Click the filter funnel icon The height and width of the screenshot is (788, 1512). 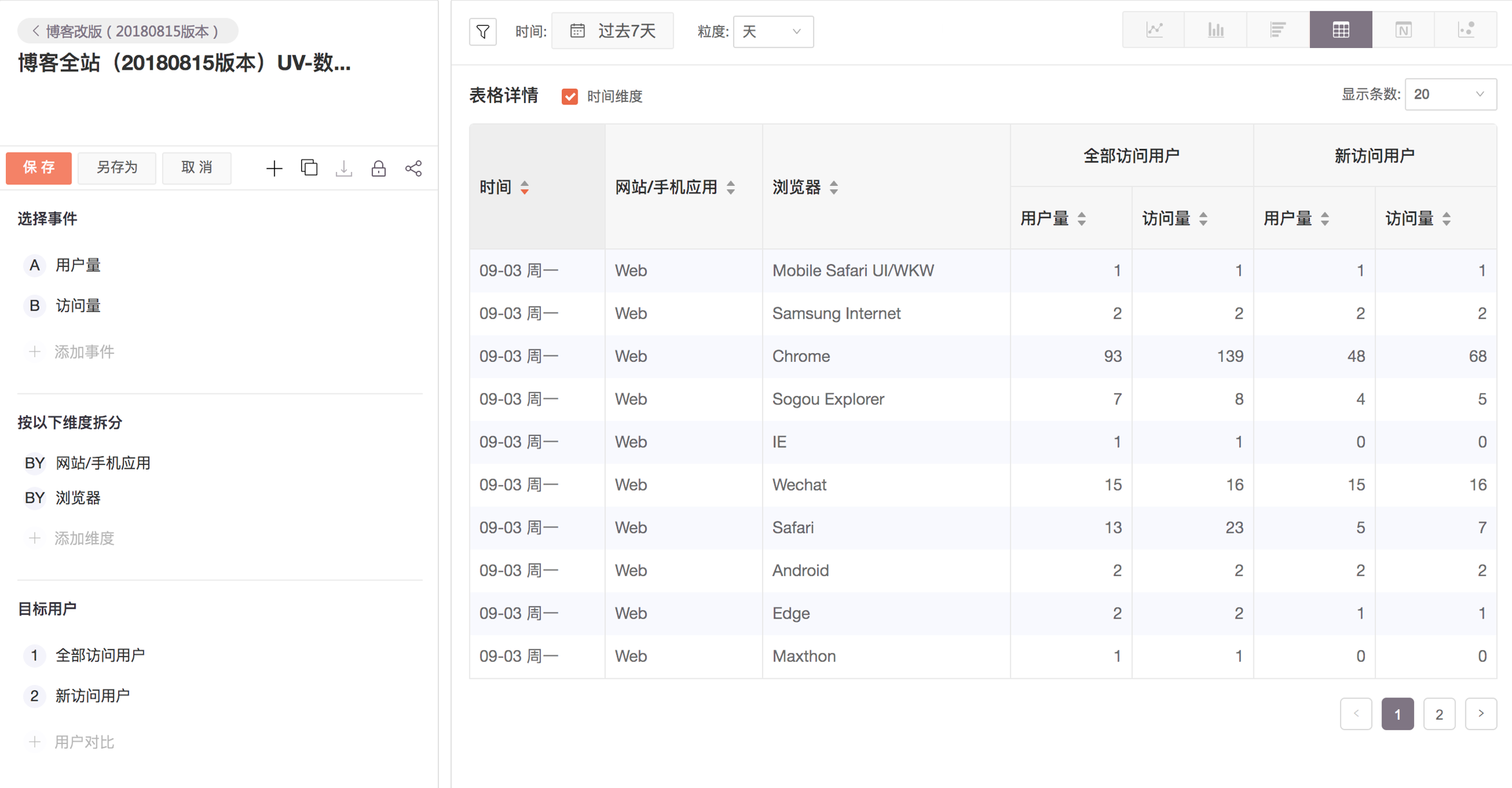click(x=483, y=32)
